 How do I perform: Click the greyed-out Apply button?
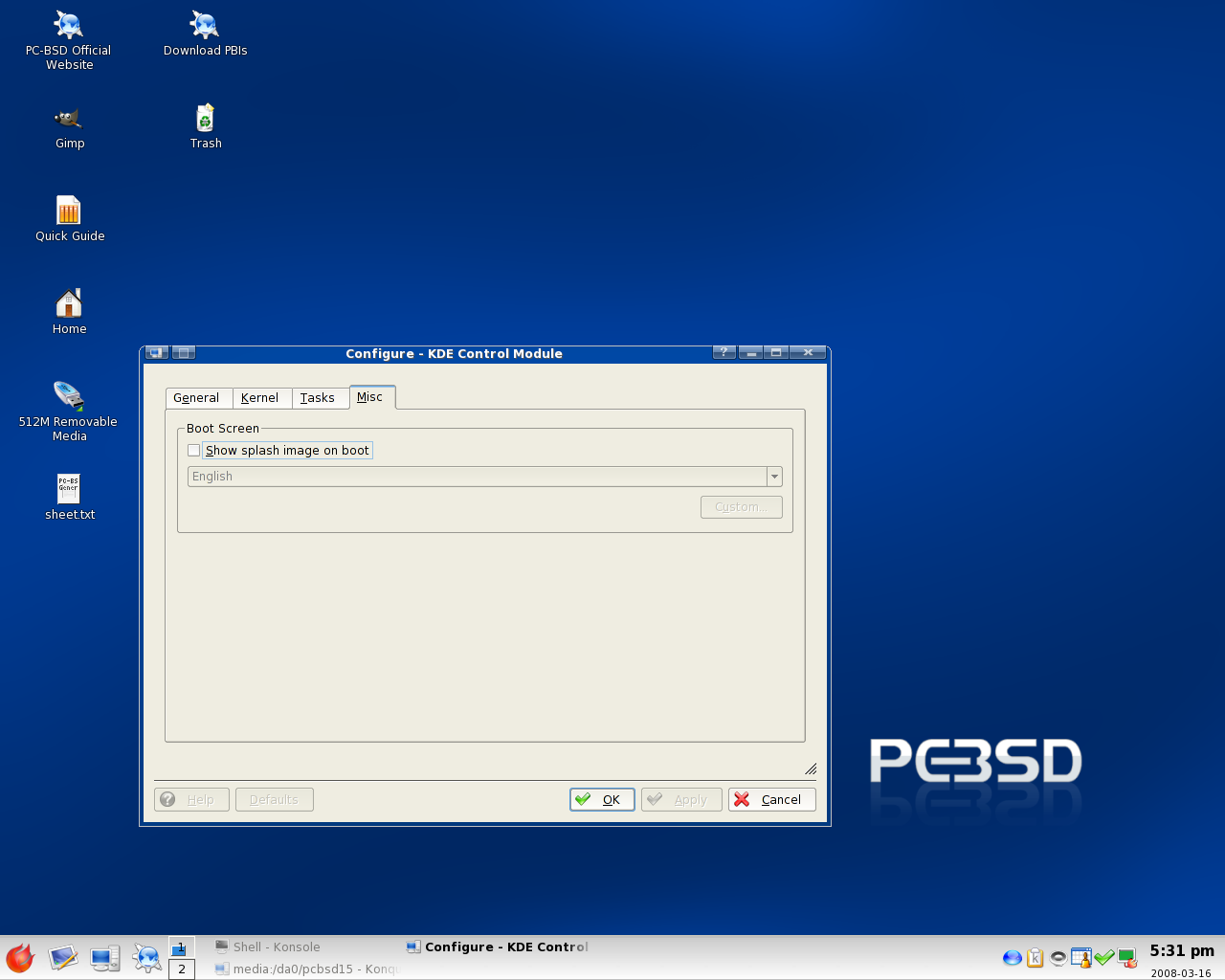681,799
